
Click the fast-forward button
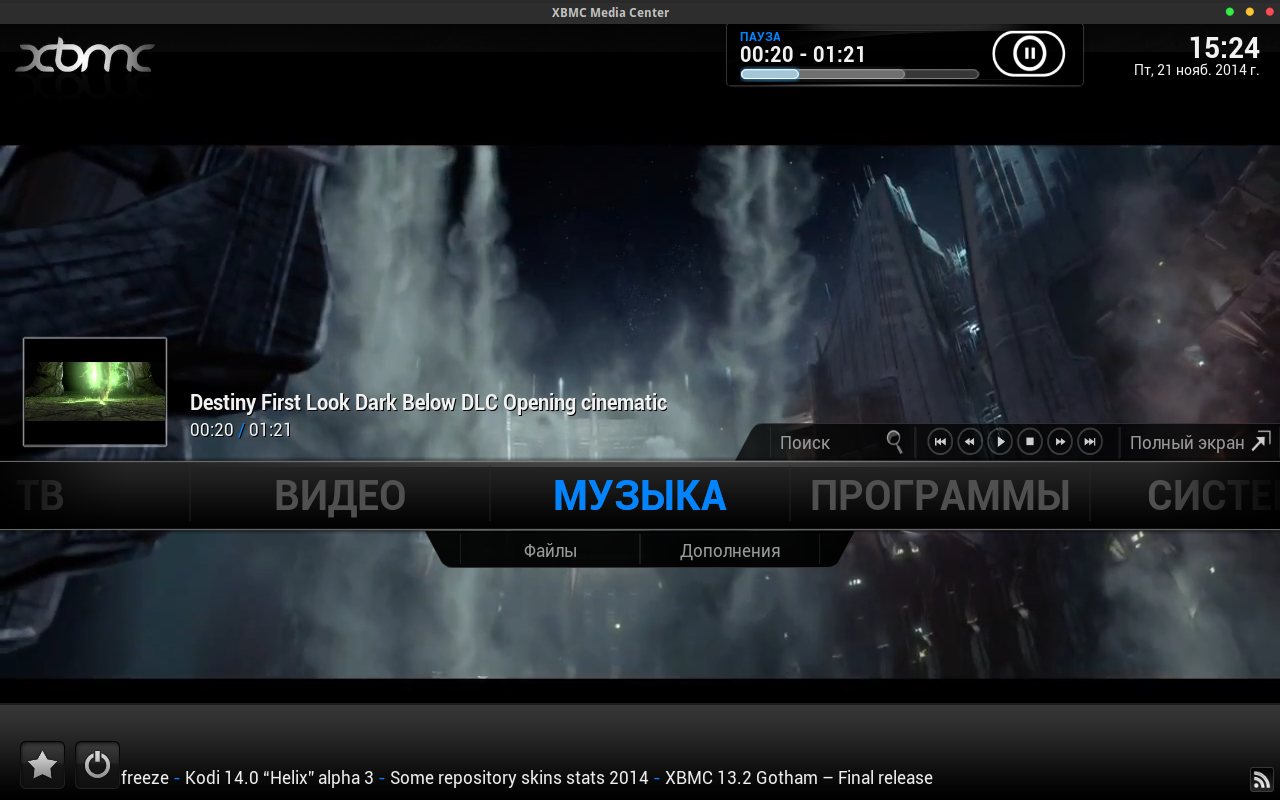[x=1060, y=442]
